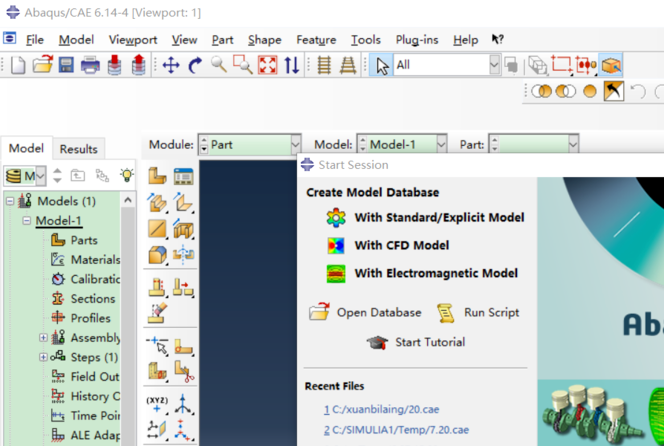Open the Module dropdown showing Part
This screenshot has height=446, width=664.
click(x=250, y=144)
